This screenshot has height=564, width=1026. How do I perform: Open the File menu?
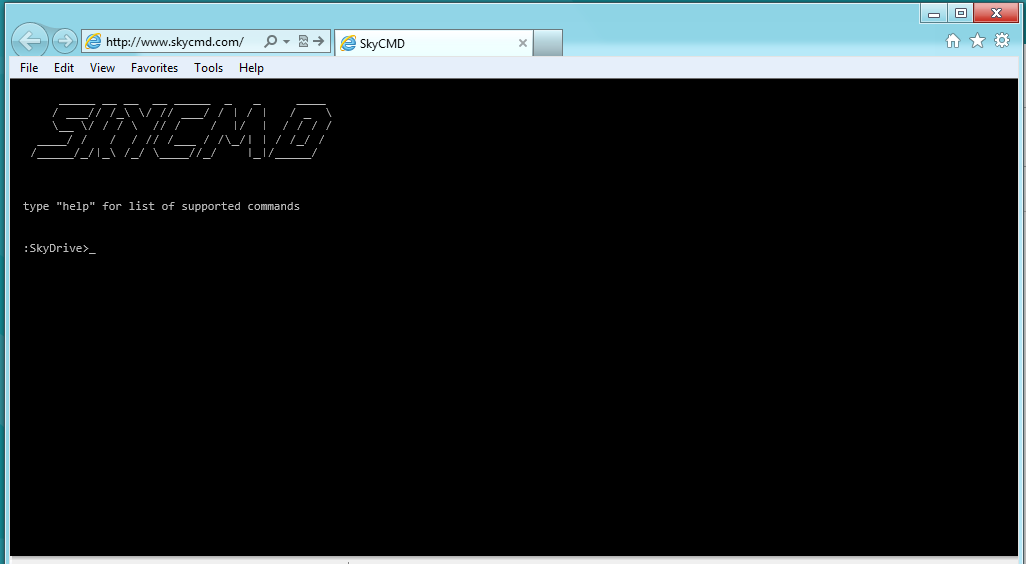coord(29,68)
